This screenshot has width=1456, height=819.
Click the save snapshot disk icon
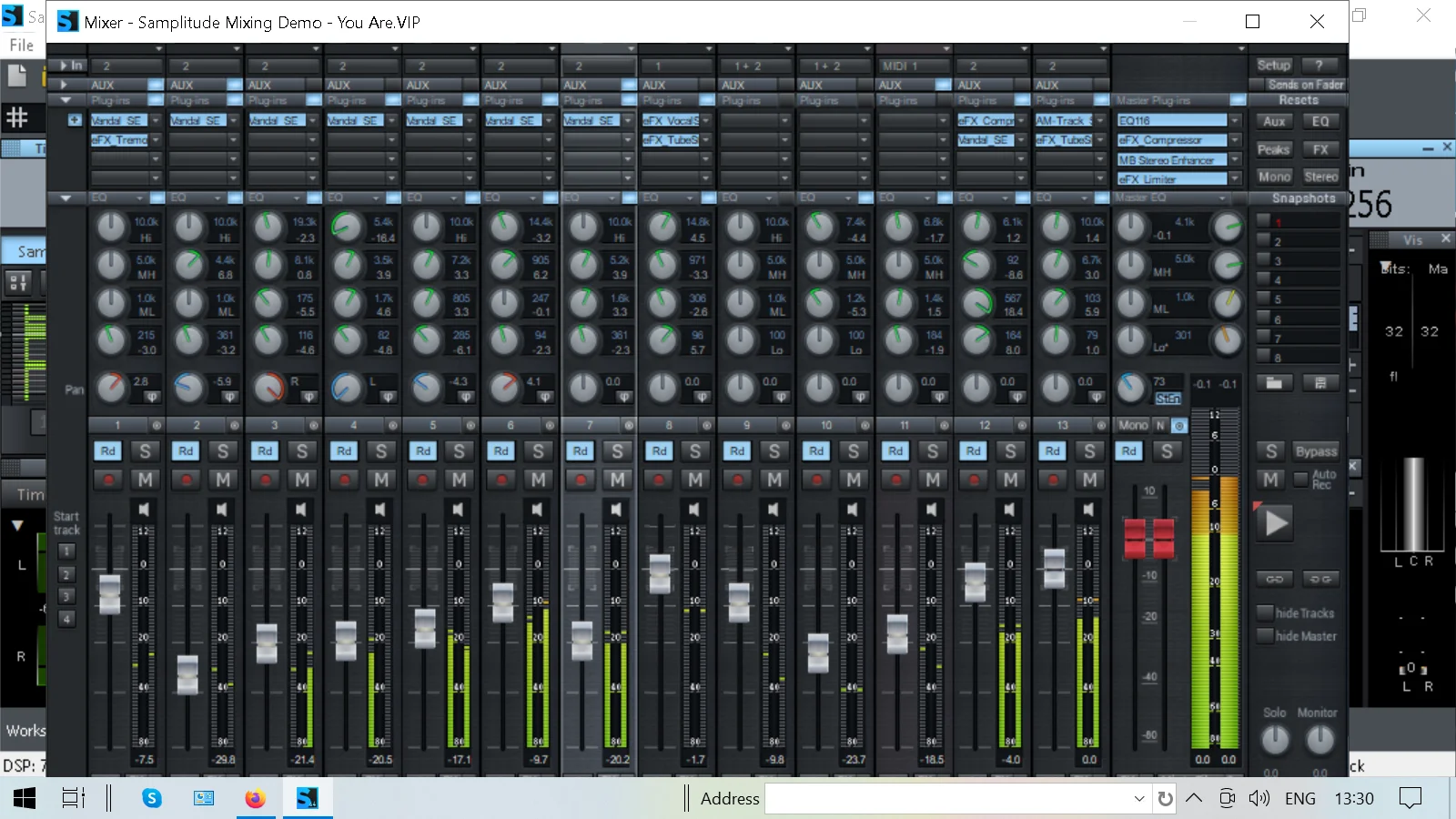click(x=1319, y=383)
